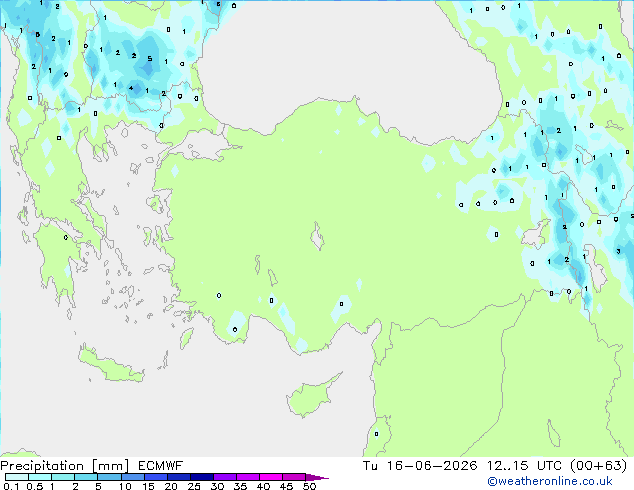Click the 10 mm legend color swatch
This screenshot has width=634, height=490.
[133, 477]
